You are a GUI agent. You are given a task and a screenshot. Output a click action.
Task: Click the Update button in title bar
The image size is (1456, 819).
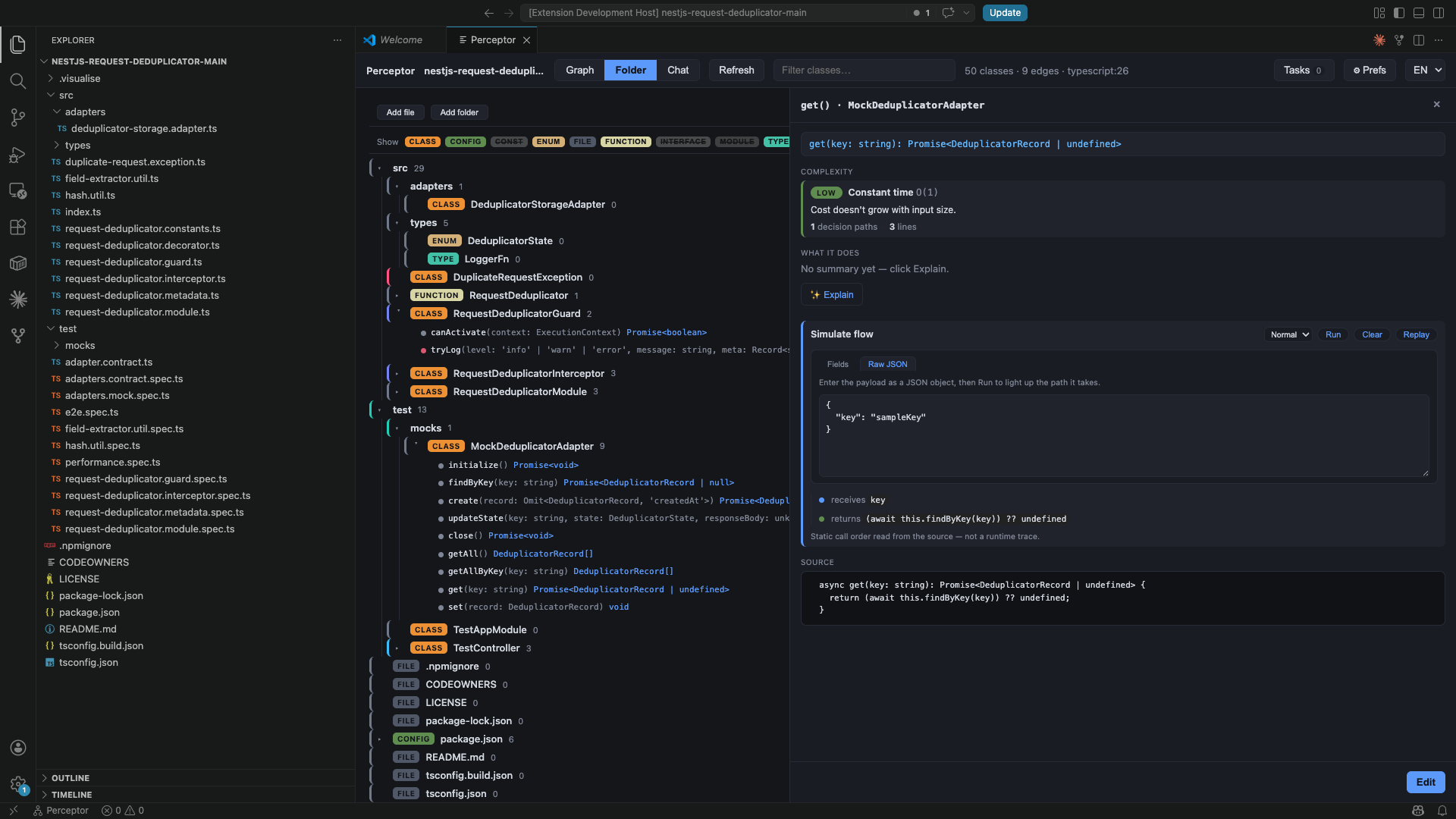pos(1004,13)
